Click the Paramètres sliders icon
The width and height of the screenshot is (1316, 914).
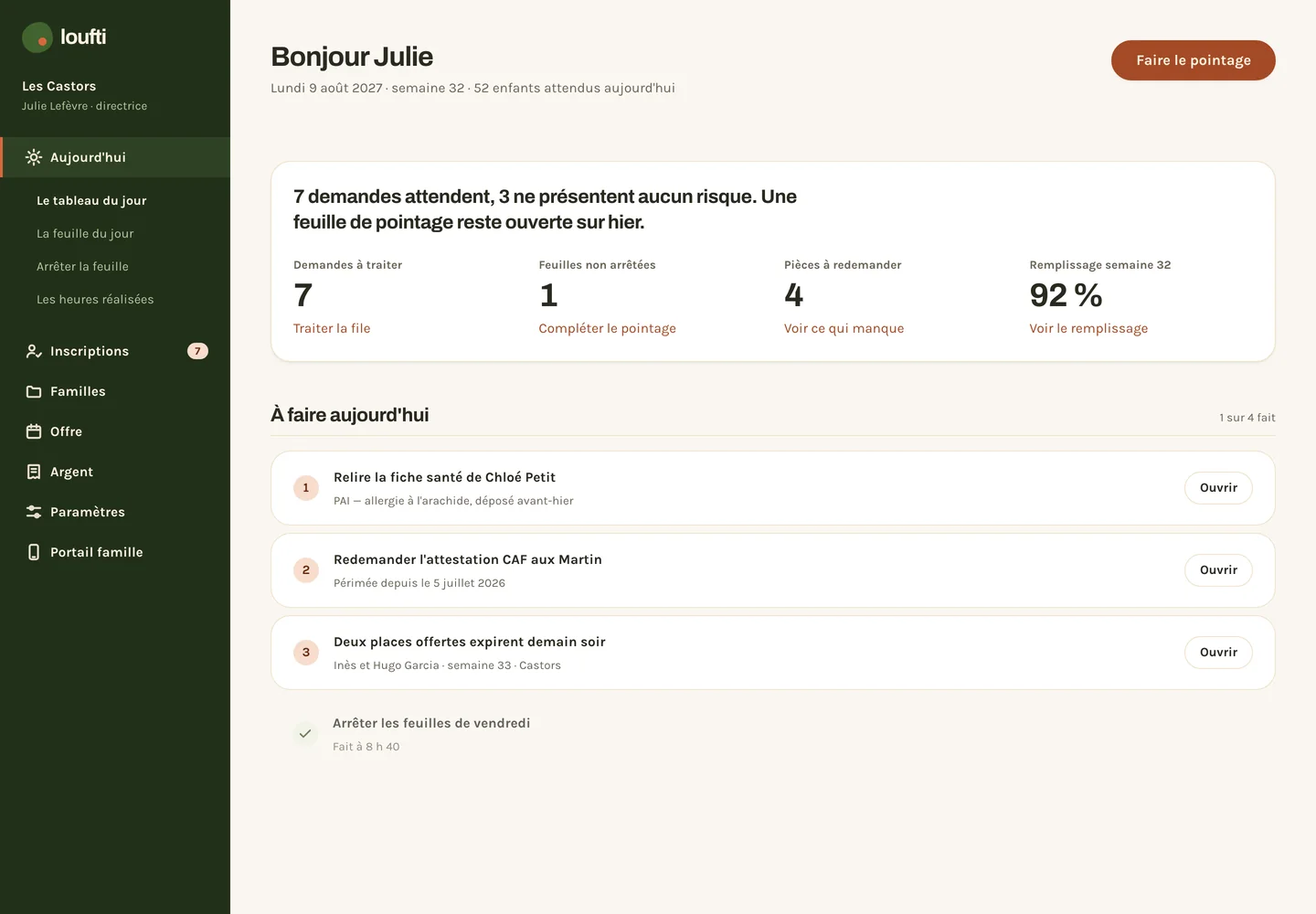click(34, 512)
